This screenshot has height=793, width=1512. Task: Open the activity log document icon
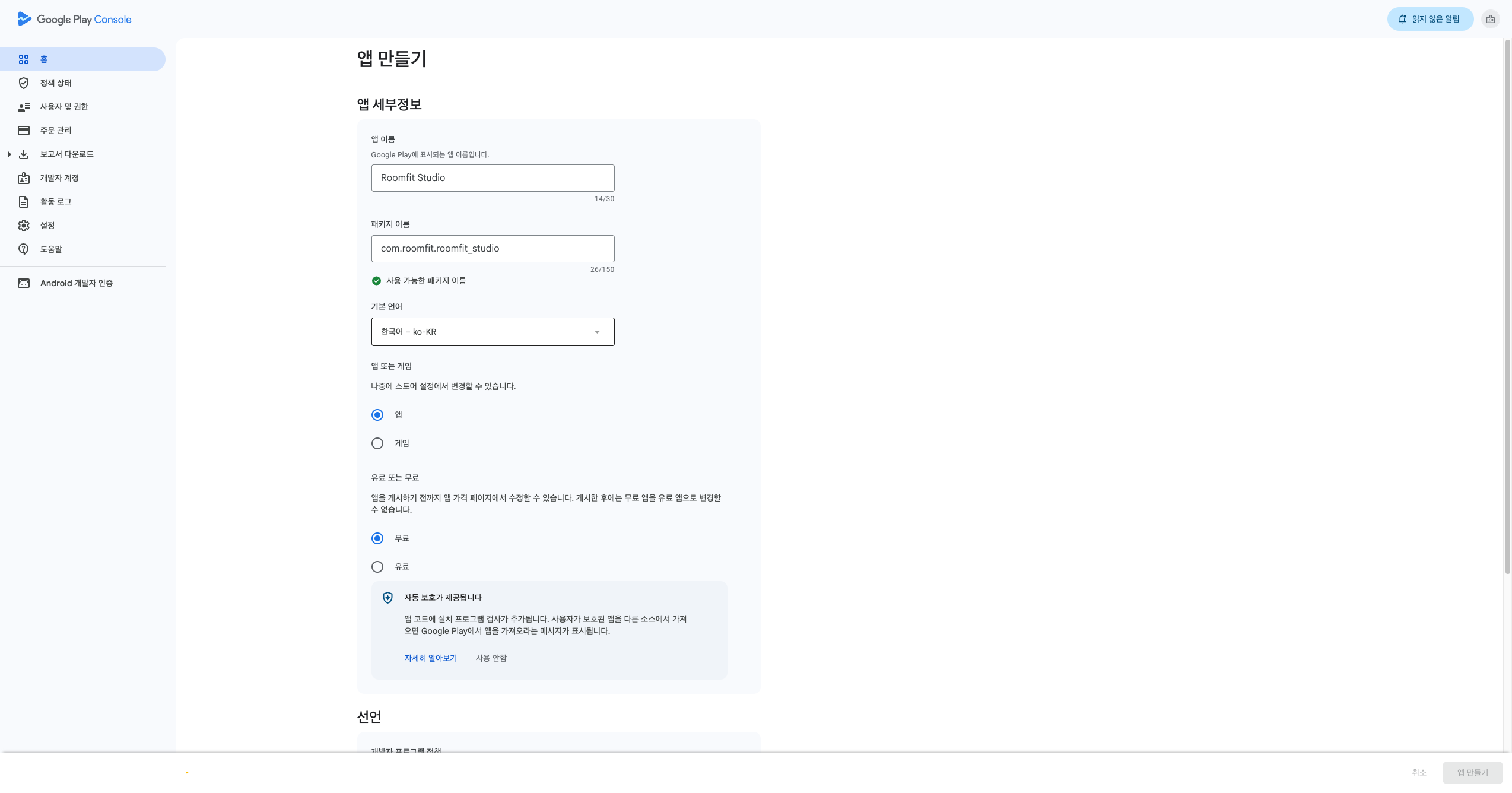click(24, 202)
